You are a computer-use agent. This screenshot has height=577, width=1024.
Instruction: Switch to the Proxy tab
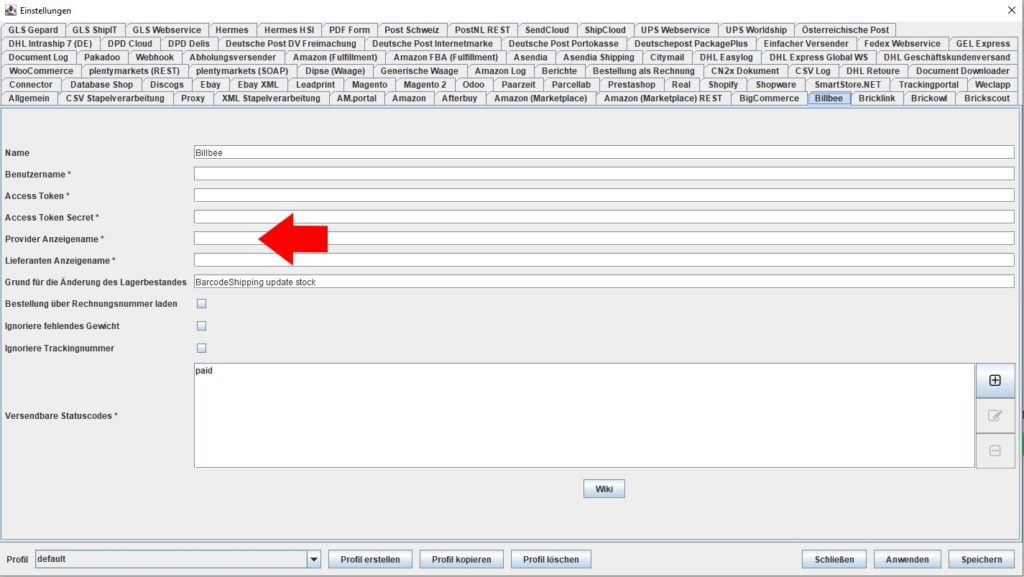point(193,98)
